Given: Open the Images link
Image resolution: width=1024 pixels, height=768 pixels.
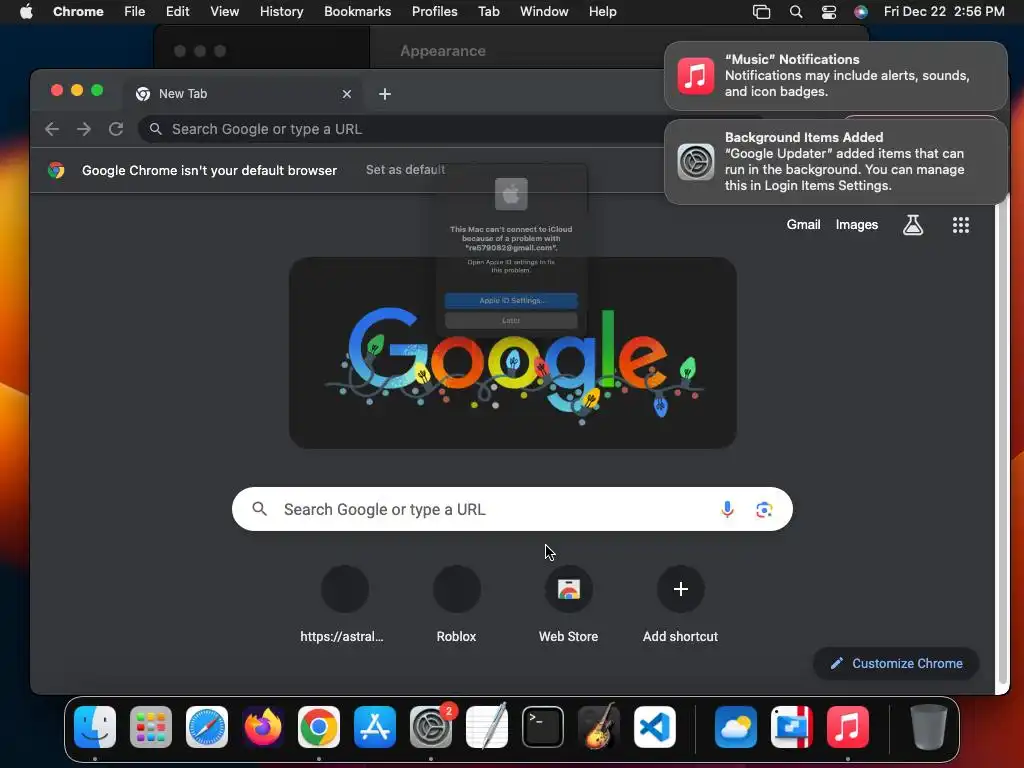Looking at the screenshot, I should pyautogui.click(x=857, y=225).
